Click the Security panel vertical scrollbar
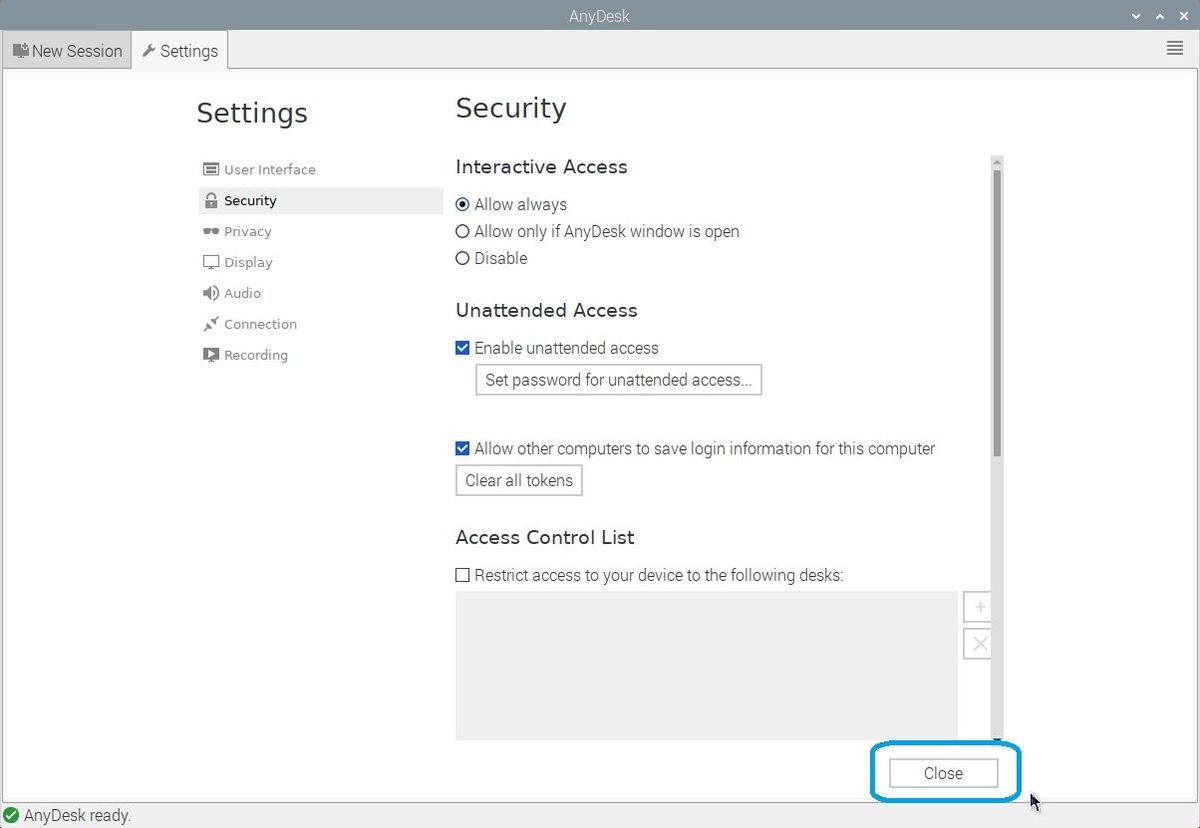Image resolution: width=1200 pixels, height=828 pixels. [997, 312]
